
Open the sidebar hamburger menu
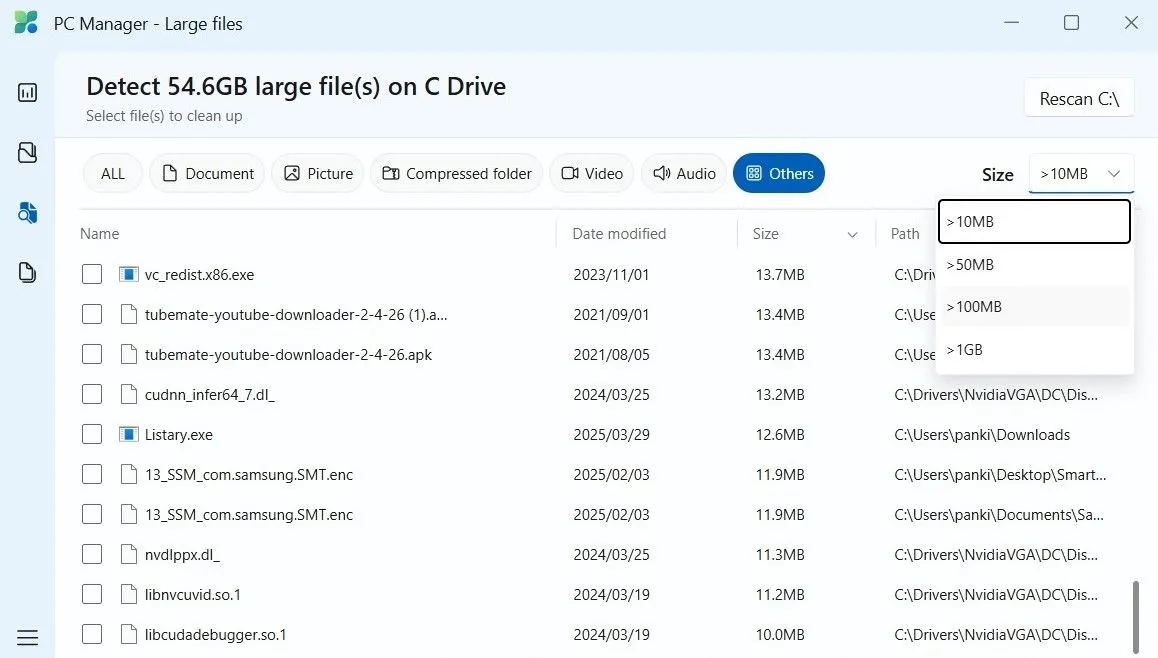click(27, 637)
